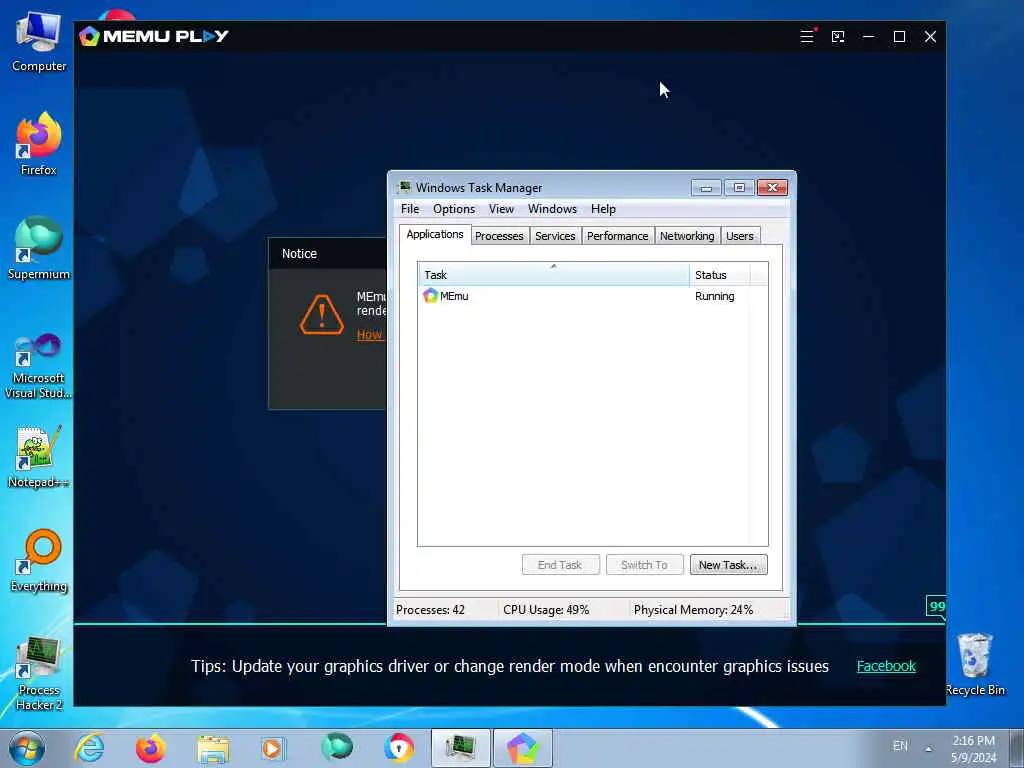Click the Notice dialog title
The height and width of the screenshot is (768, 1024).
pos(299,253)
